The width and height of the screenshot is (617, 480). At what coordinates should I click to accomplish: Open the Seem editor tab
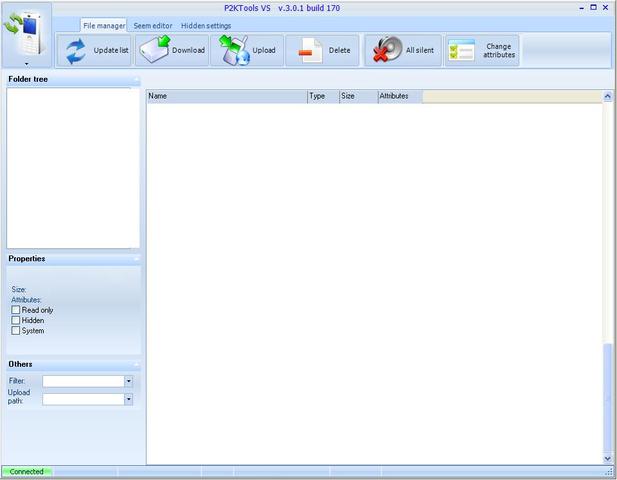pos(153,26)
